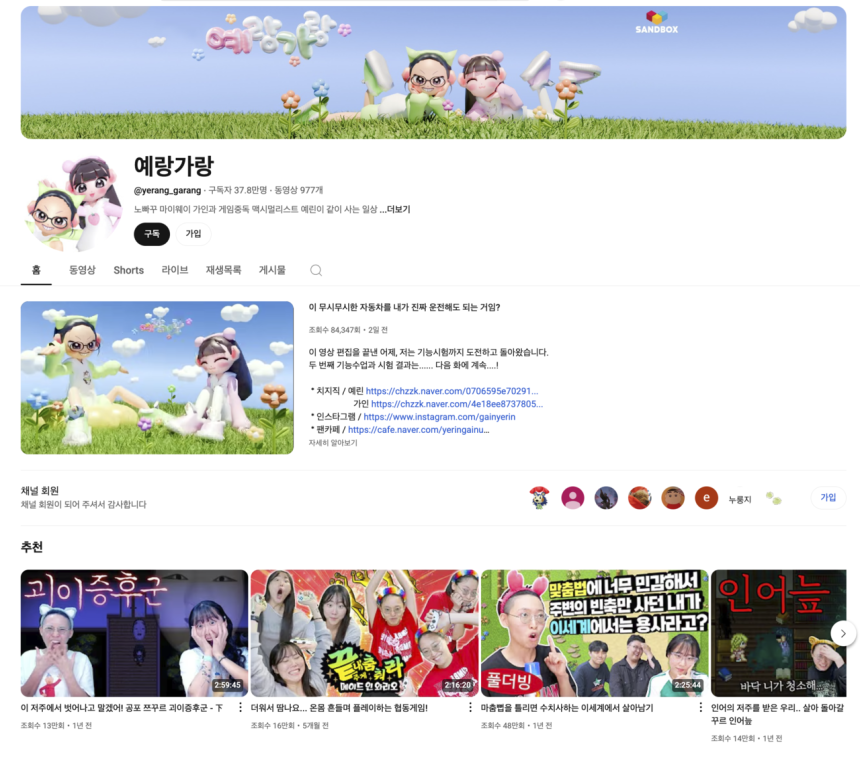Screen dimensions: 860x757
Task: Expand video description via 자세히 알아보기
Action: (333, 443)
